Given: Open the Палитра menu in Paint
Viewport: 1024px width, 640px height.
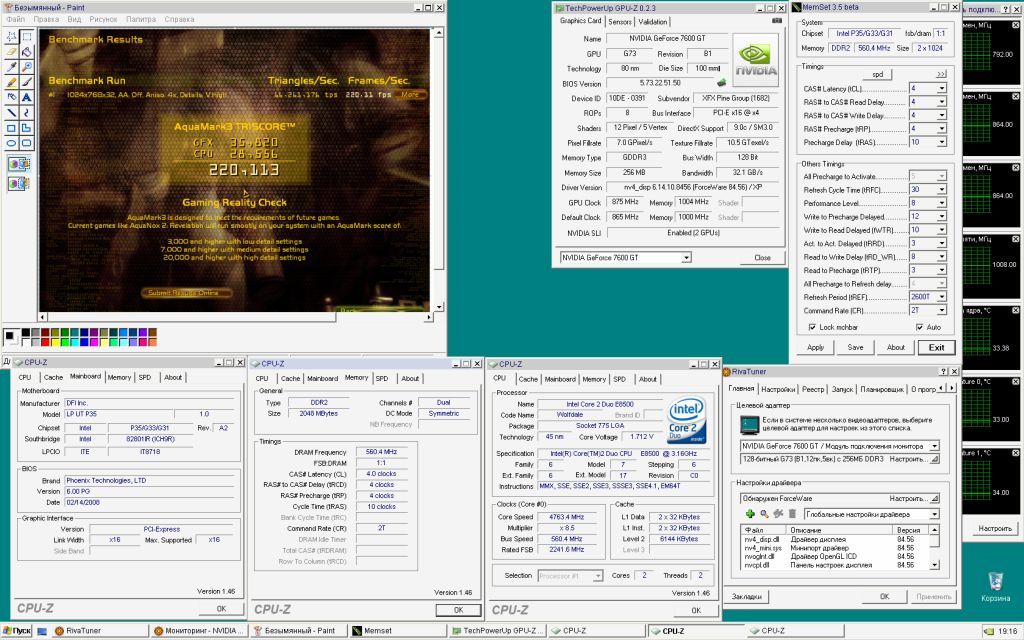Looking at the screenshot, I should (141, 19).
